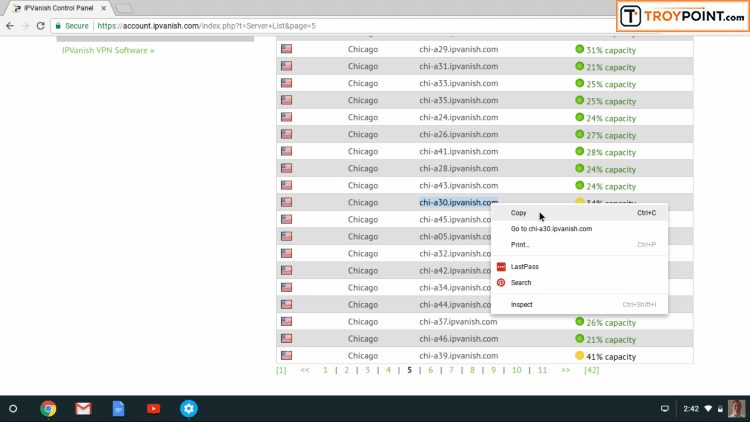The image size is (750, 422).
Task: Choose Copy from the context menu
Action: [x=579, y=213]
